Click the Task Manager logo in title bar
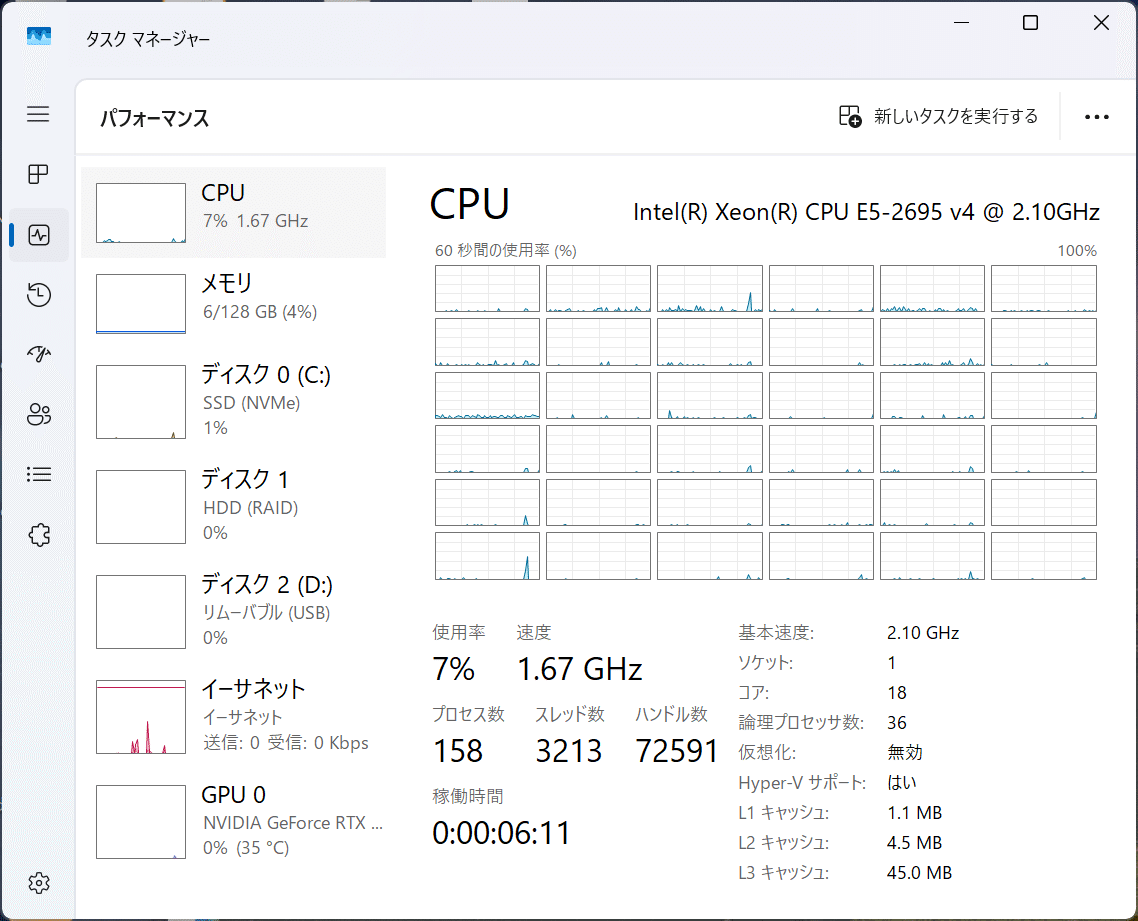This screenshot has width=1138, height=921. coord(38,35)
